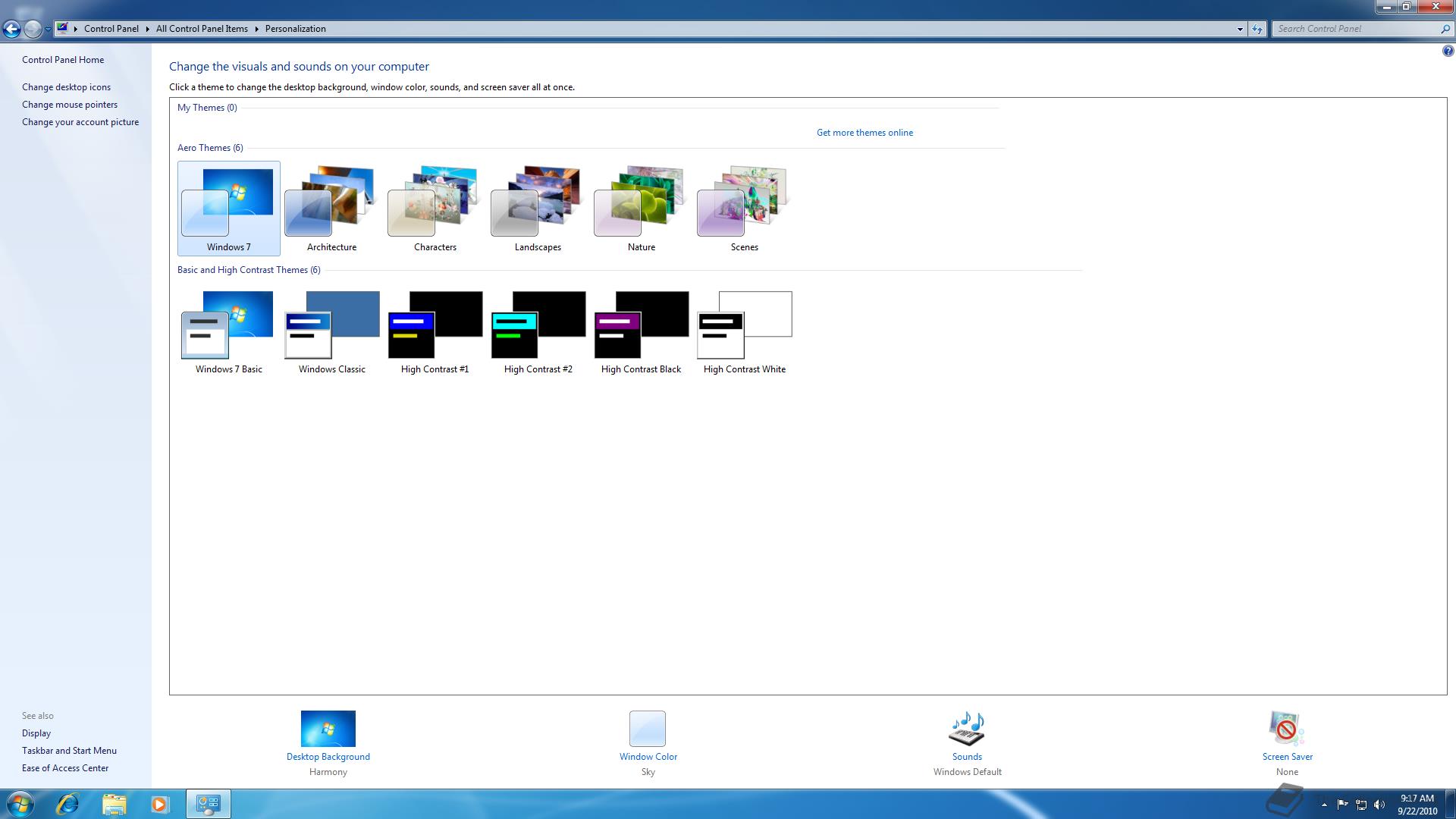Click the Back navigation arrow
The image size is (1456, 819).
pyautogui.click(x=11, y=29)
